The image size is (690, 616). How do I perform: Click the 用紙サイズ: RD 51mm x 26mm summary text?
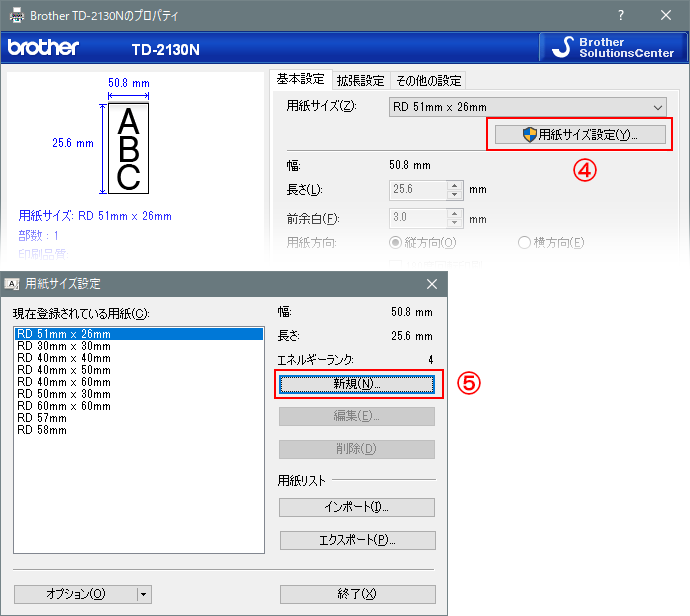tap(95, 216)
